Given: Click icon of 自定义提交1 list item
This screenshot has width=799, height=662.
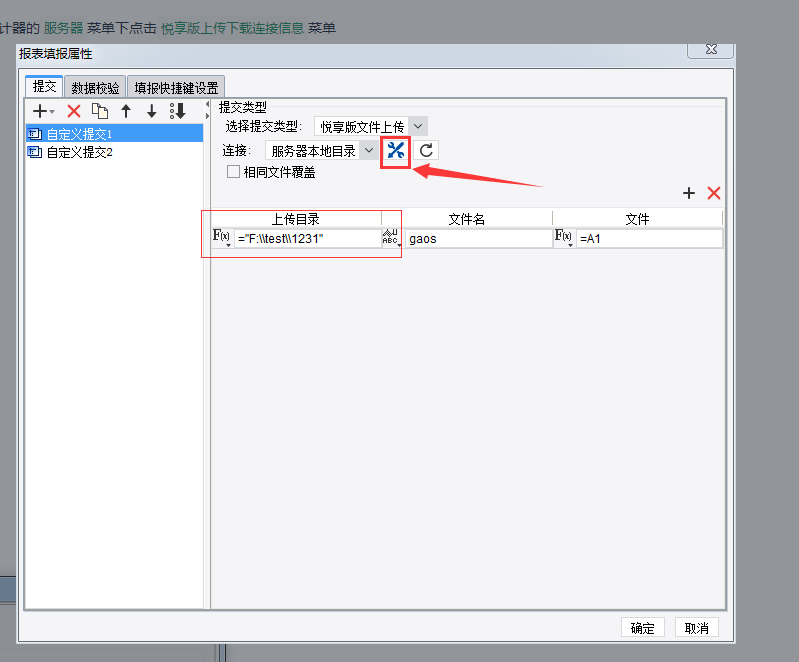Looking at the screenshot, I should click(35, 134).
